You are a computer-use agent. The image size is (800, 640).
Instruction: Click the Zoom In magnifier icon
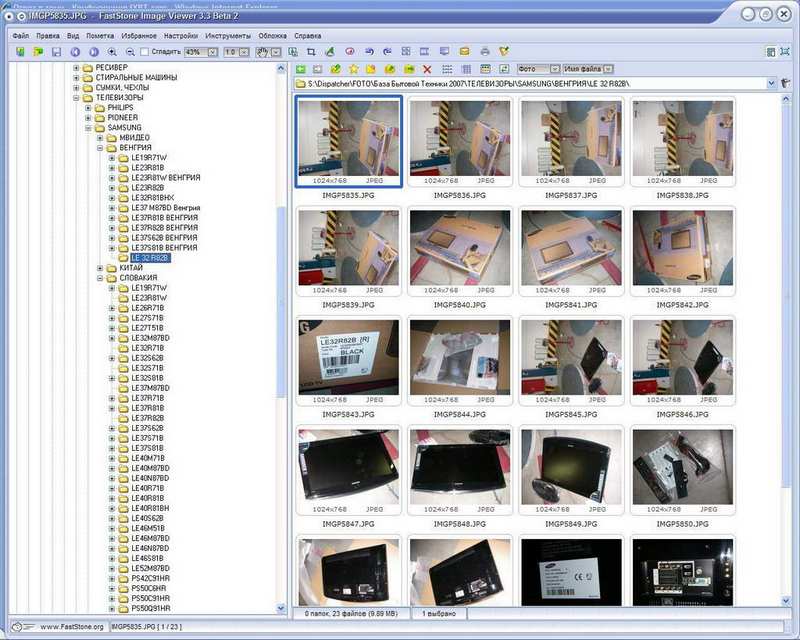(x=112, y=51)
